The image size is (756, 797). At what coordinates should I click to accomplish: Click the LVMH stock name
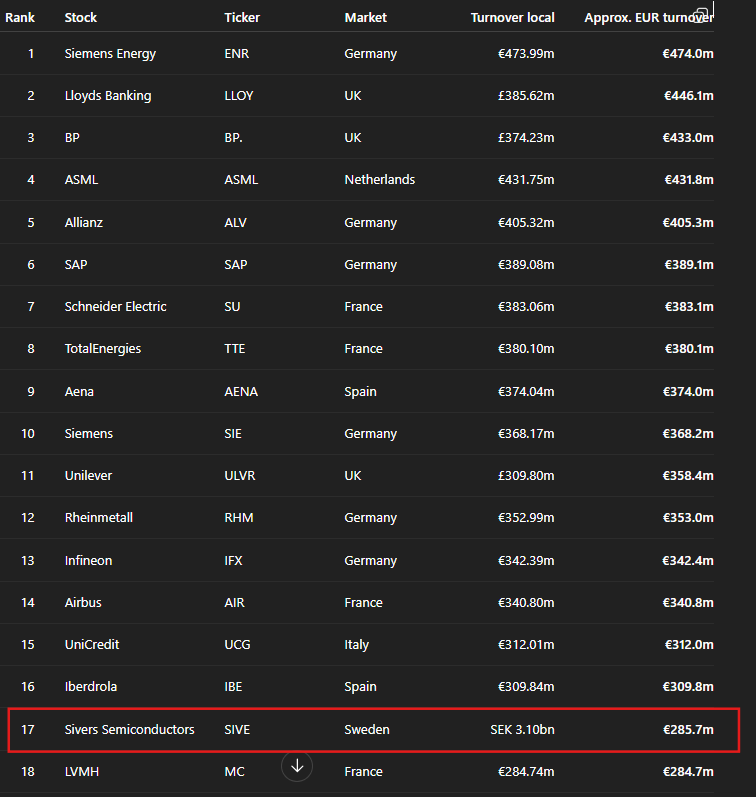tap(81, 772)
